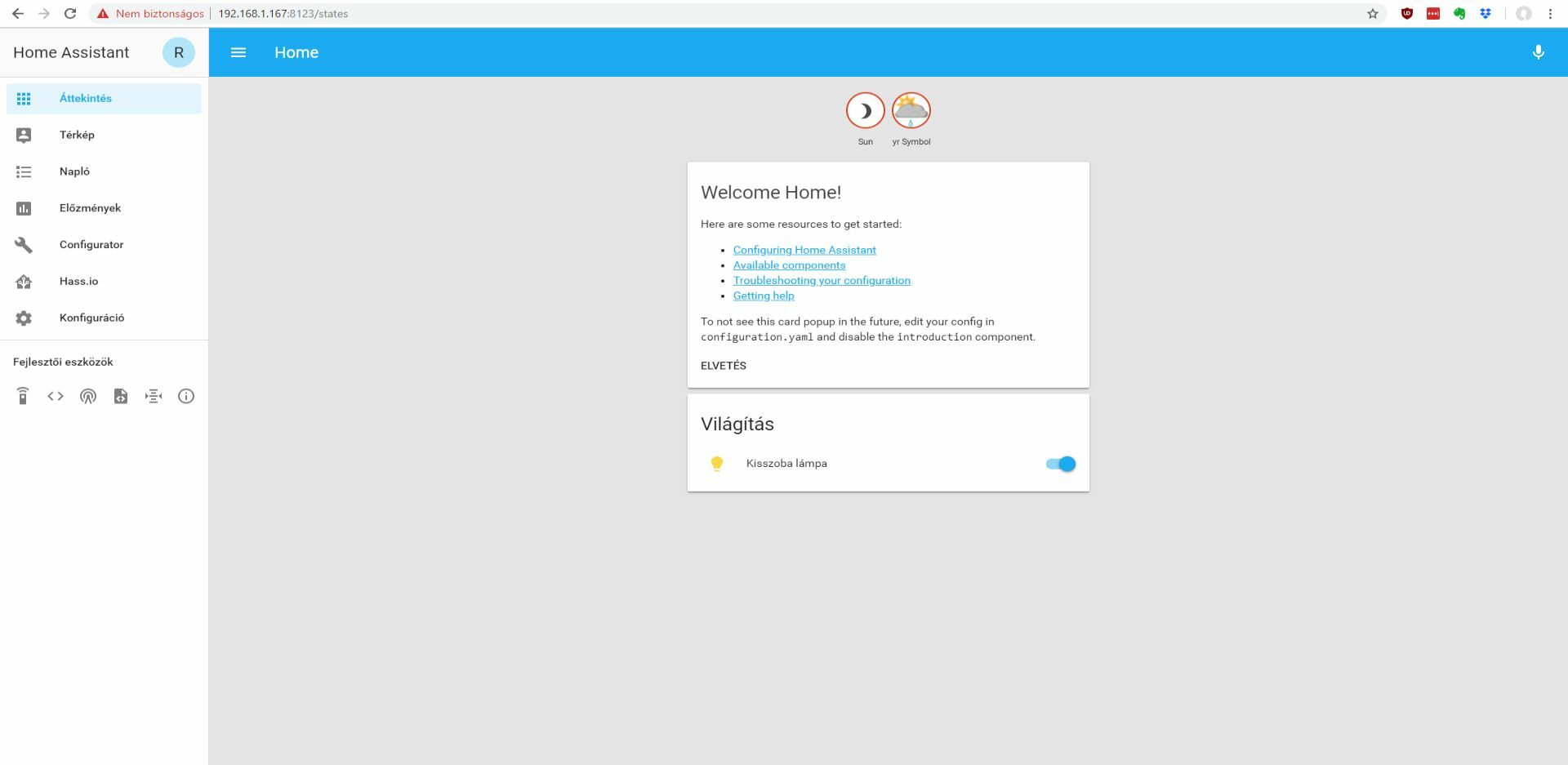The height and width of the screenshot is (765, 1568).
Task: Open the Events developer tool broadcast icon
Action: pyautogui.click(x=88, y=396)
